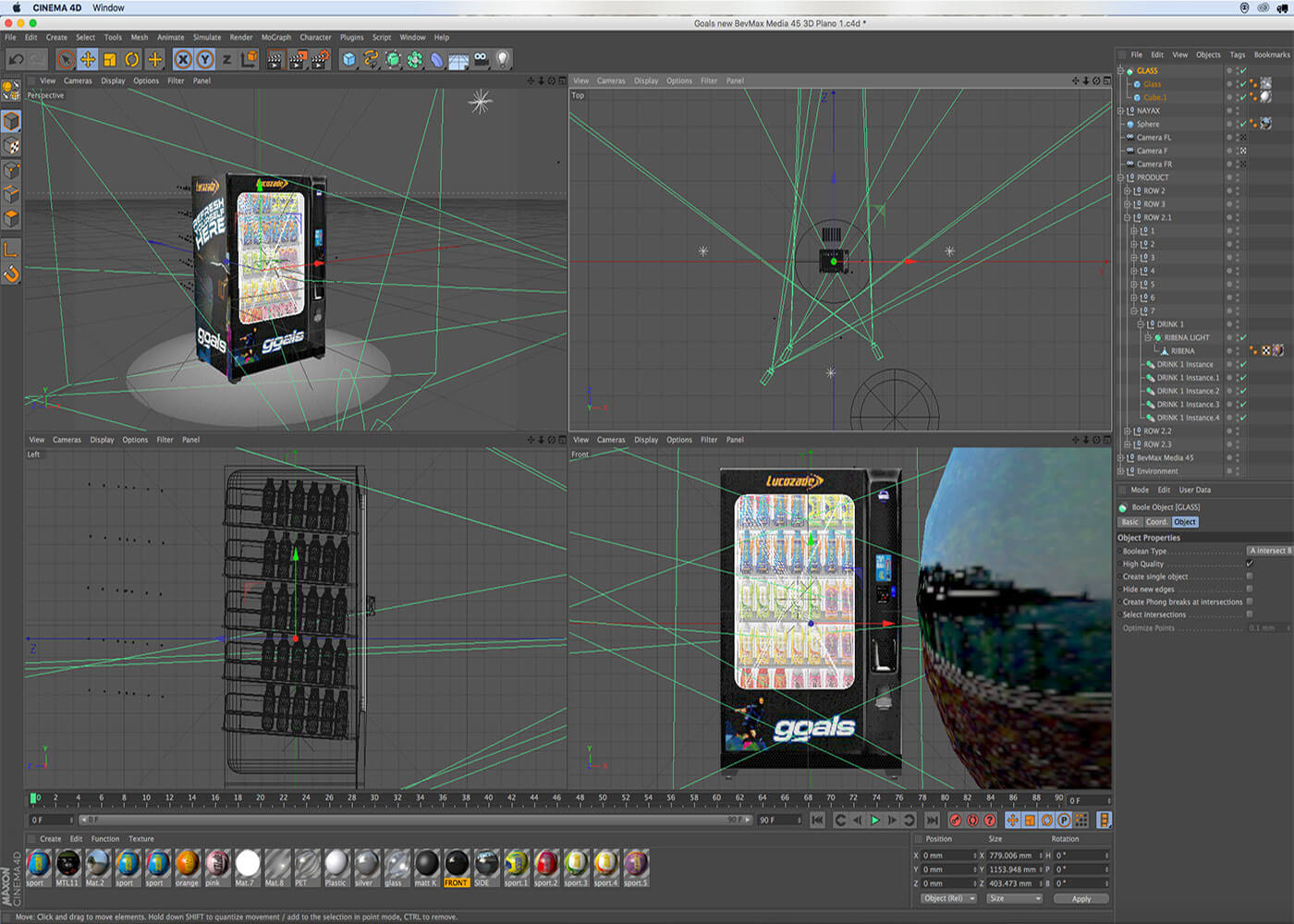1294x924 pixels.
Task: Open the Plugins menu
Action: [x=352, y=38]
